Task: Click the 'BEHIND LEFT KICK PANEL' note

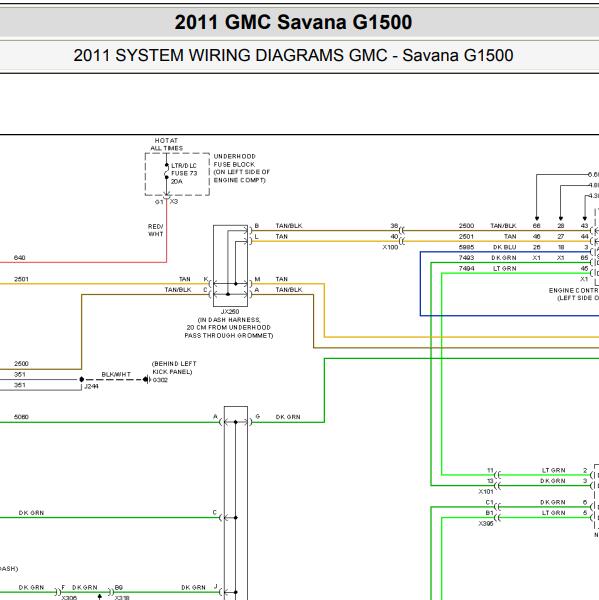Action: [174, 368]
